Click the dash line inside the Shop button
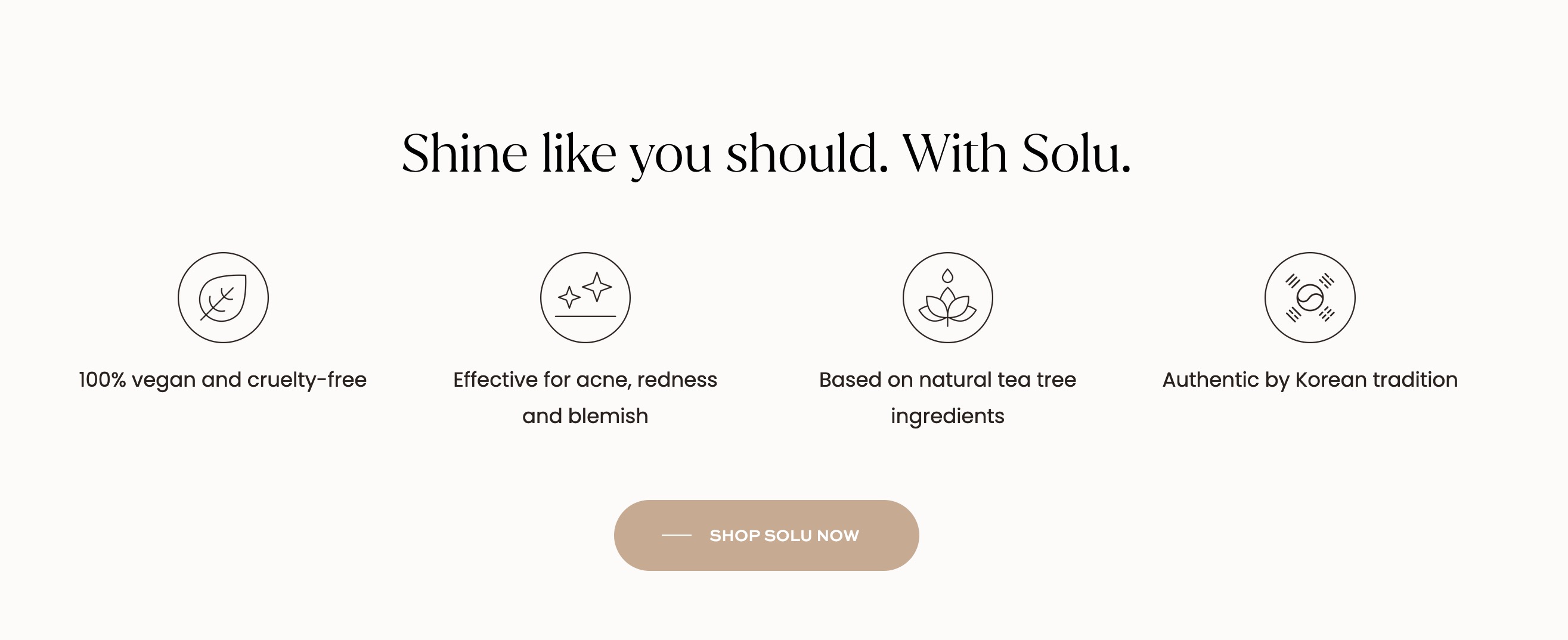The image size is (1568, 640). (x=676, y=535)
